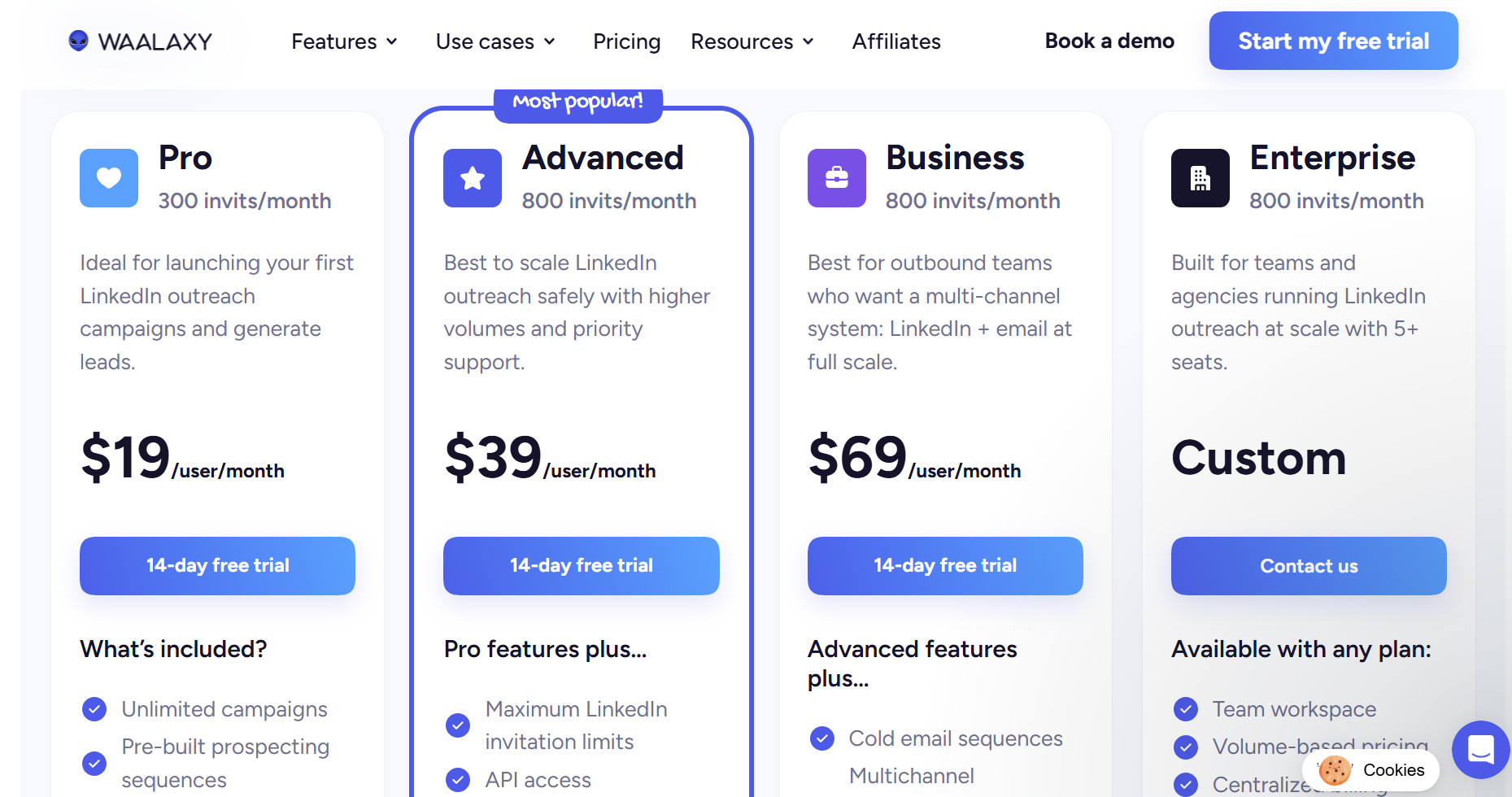Screen dimensions: 1512x797
Task: Expand the Use cases dropdown
Action: [495, 41]
